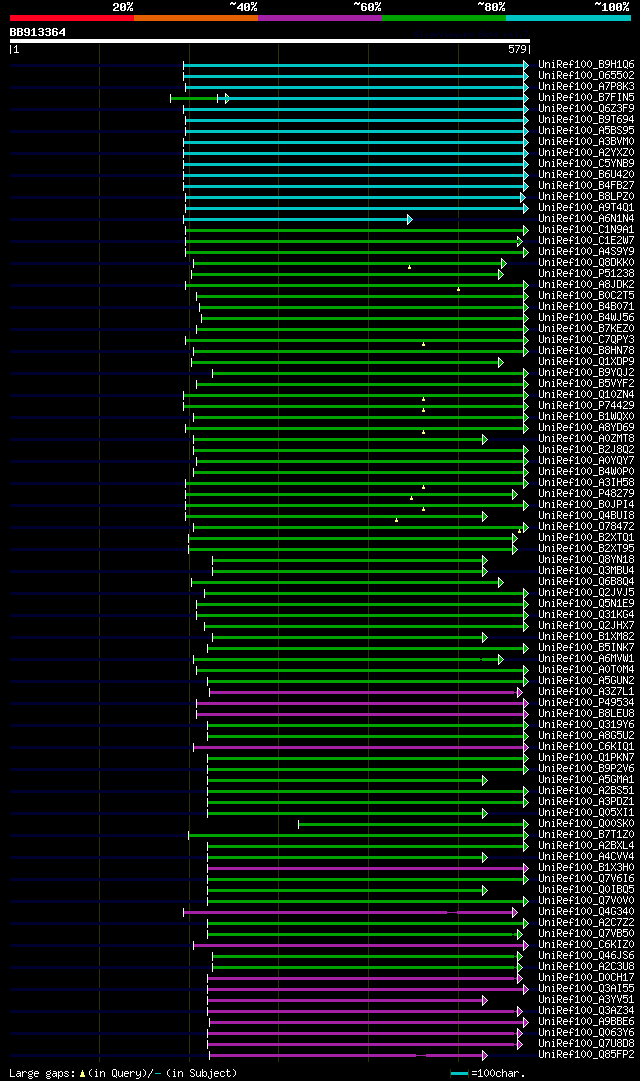Click the green alignment bar for P51238
Viewport: 640px width, 1081px height.
[x=348, y=274]
